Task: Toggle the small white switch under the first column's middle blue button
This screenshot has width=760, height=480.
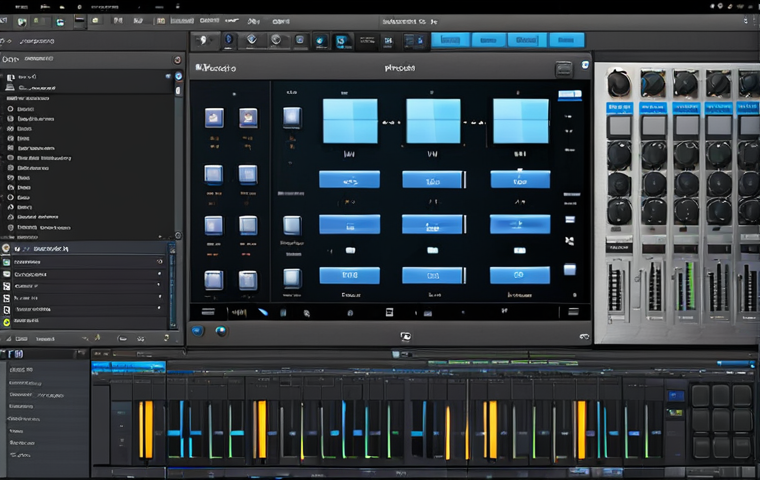Action: click(x=350, y=250)
